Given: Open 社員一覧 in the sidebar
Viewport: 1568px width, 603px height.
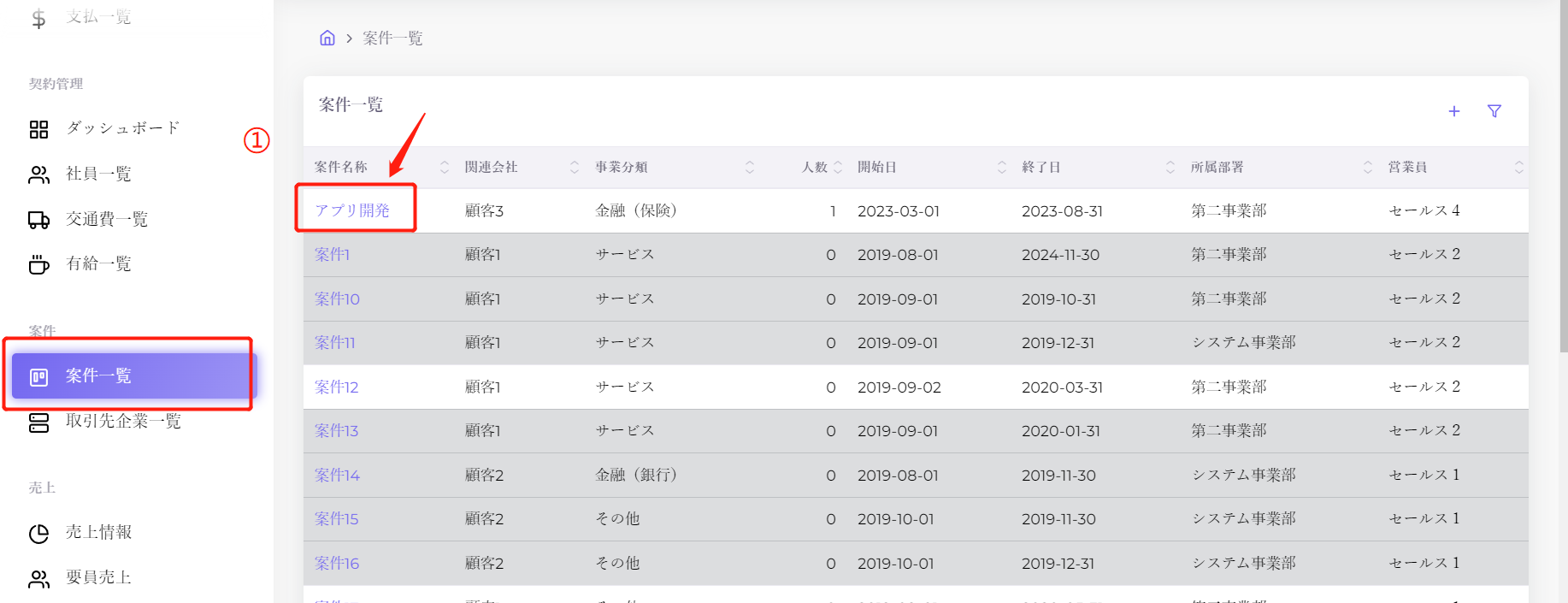Looking at the screenshot, I should click(x=98, y=174).
